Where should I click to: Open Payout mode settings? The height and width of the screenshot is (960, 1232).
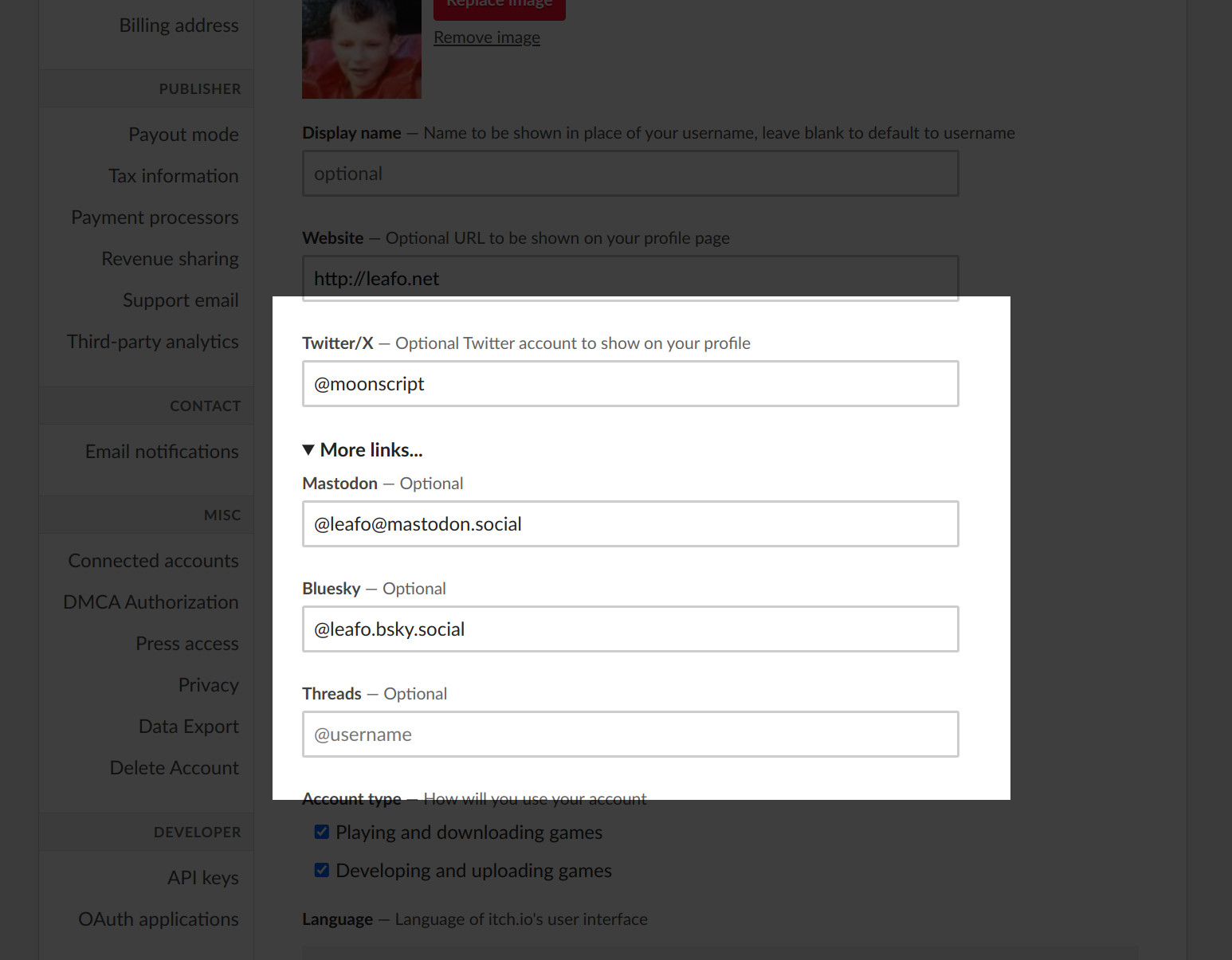(x=183, y=135)
